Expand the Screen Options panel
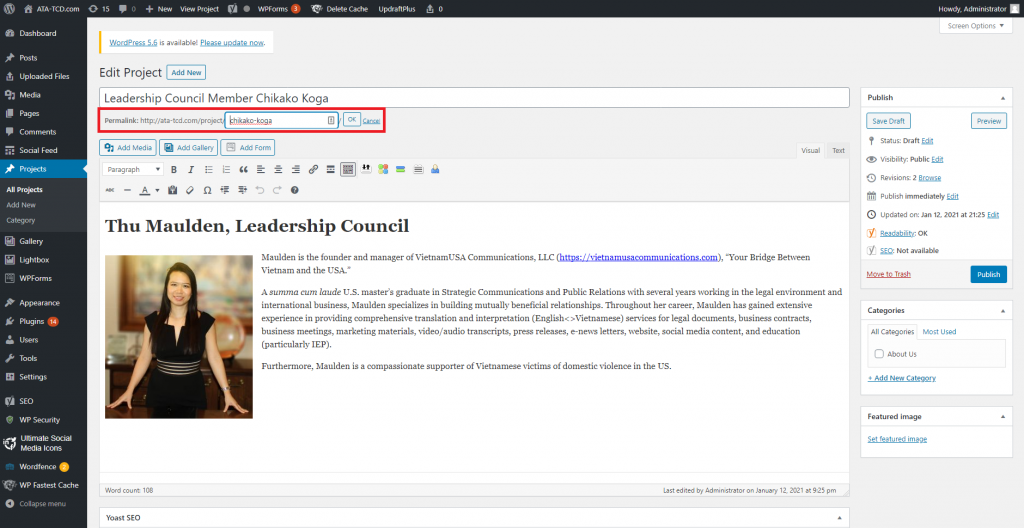The width and height of the screenshot is (1024, 528). click(975, 26)
